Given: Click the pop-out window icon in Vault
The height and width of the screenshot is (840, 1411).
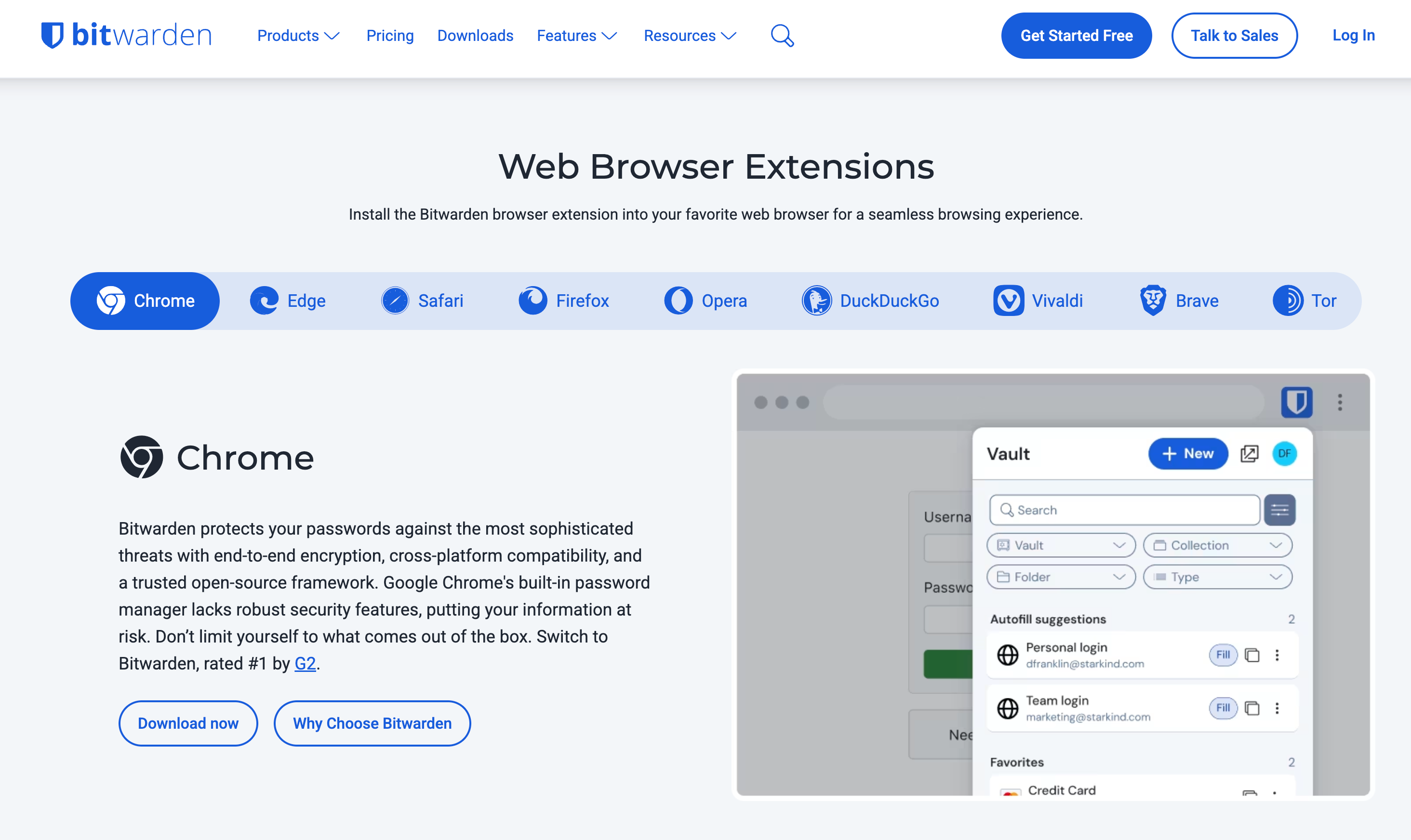Looking at the screenshot, I should pyautogui.click(x=1249, y=453).
